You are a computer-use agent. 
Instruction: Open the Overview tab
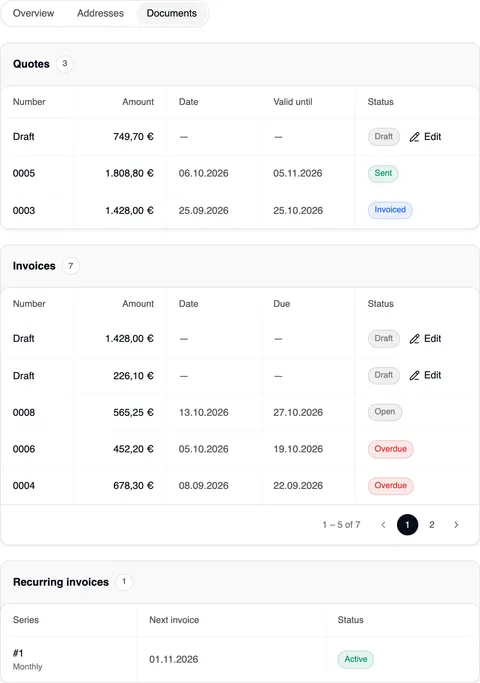[34, 13]
